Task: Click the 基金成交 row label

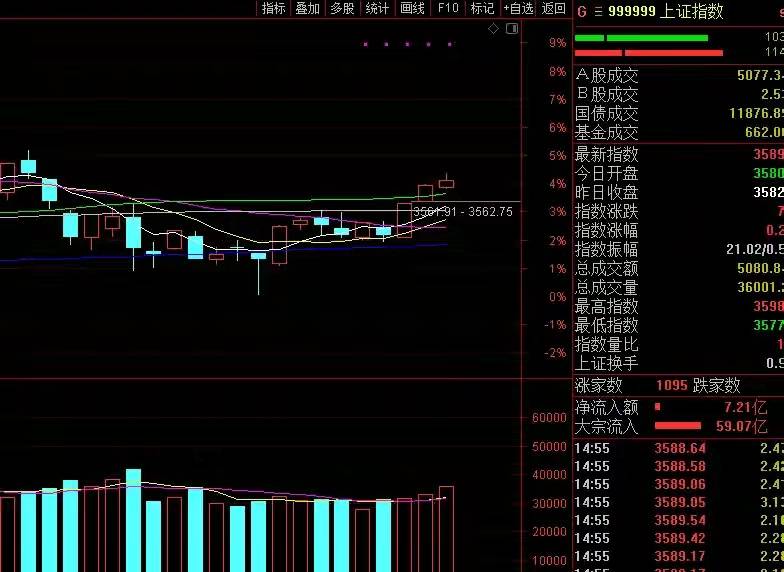Action: coord(606,132)
